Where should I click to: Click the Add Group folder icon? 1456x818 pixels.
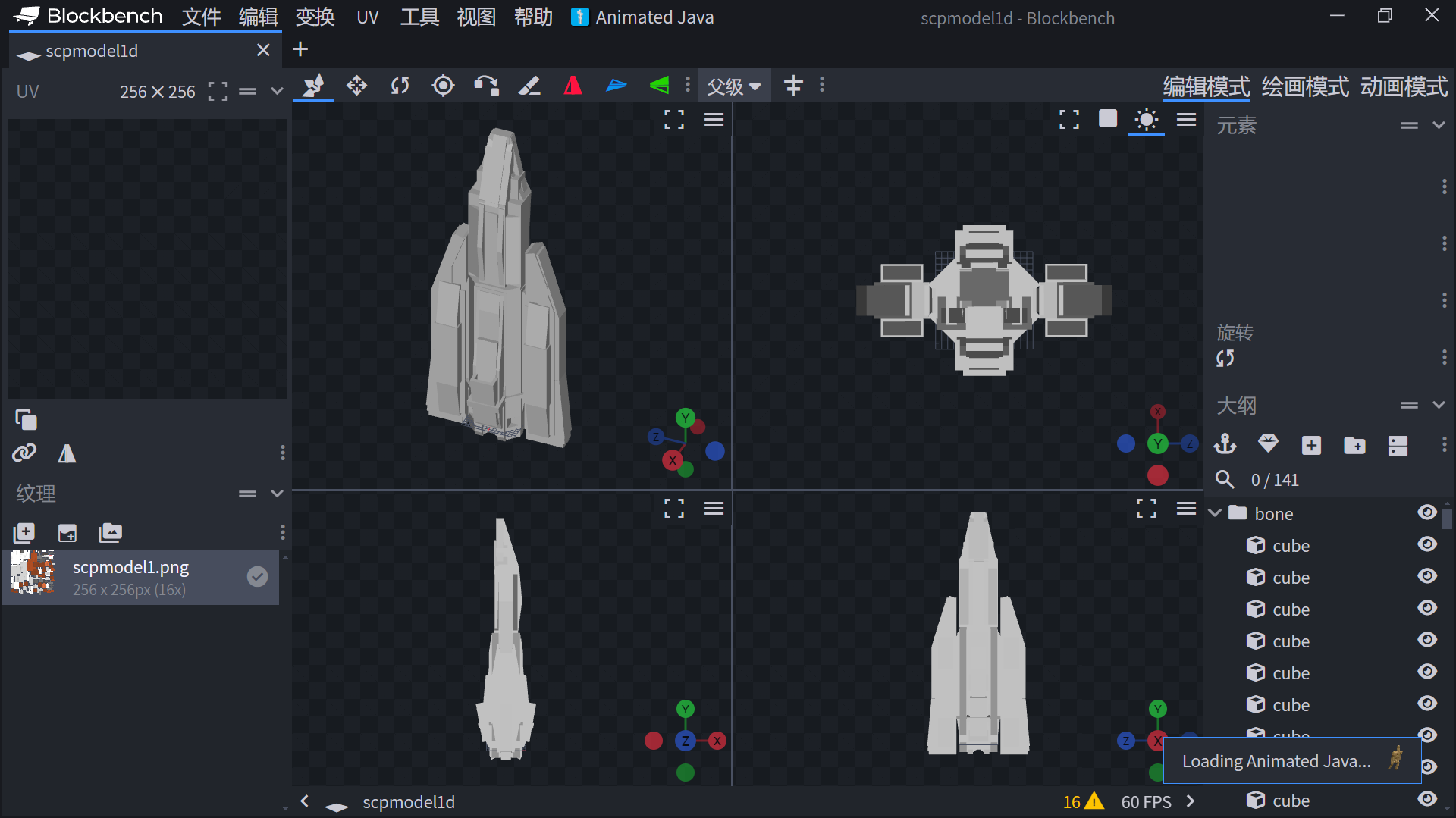click(x=1354, y=445)
